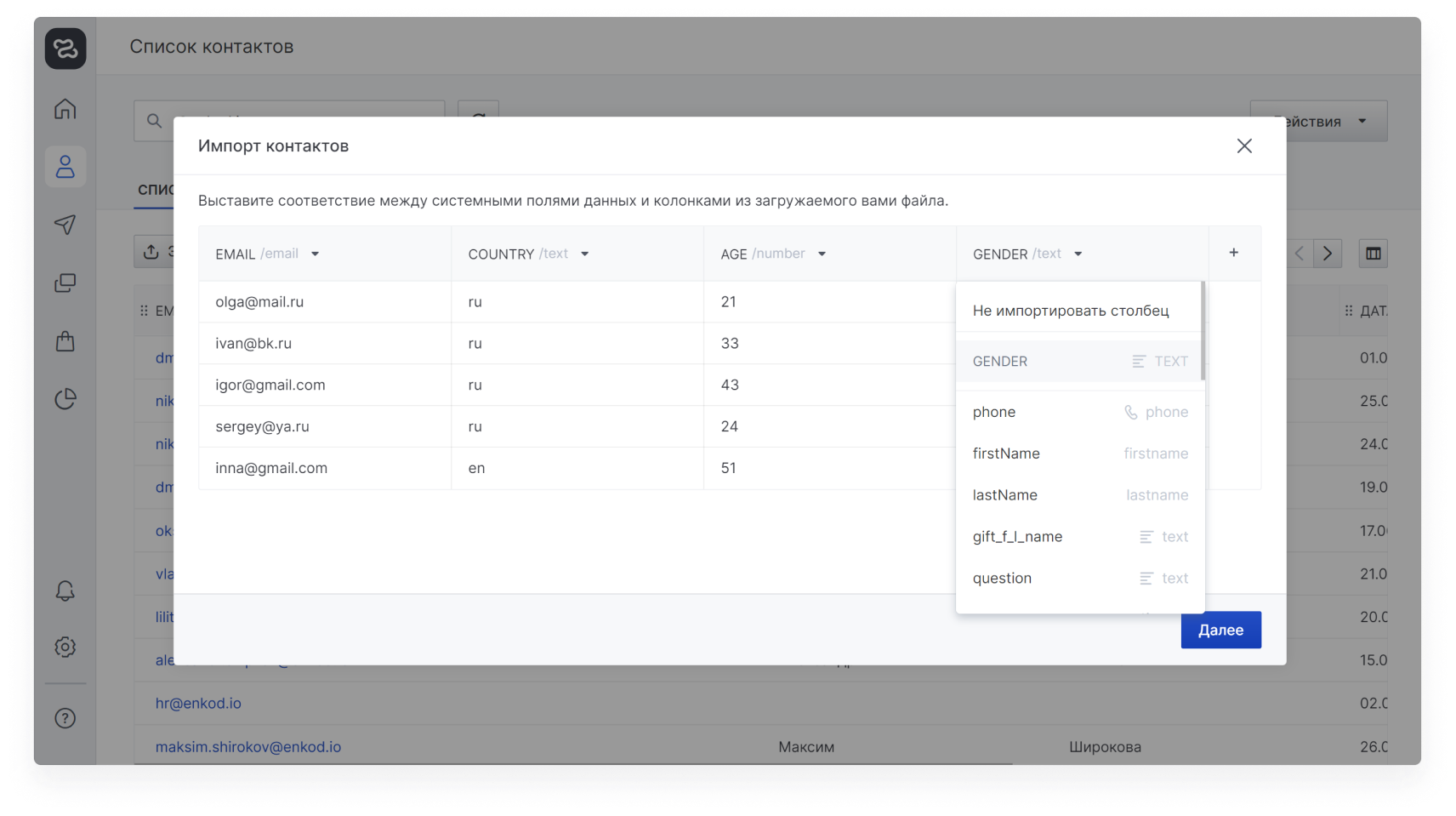Open the question mark Help icon
The height and width of the screenshot is (816, 1456).
tap(65, 718)
